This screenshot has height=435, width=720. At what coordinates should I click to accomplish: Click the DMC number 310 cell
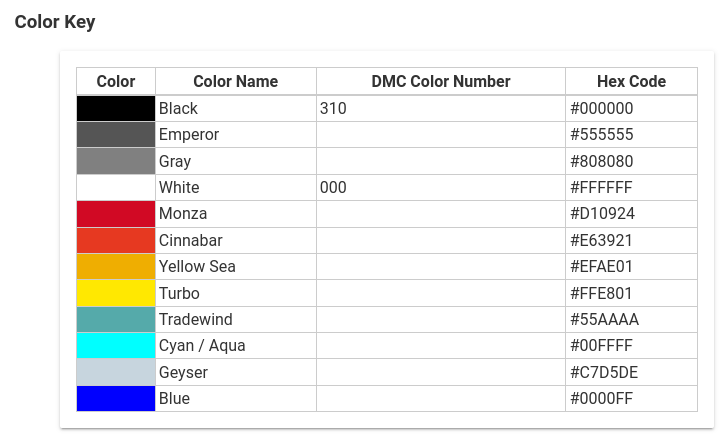[441, 108]
